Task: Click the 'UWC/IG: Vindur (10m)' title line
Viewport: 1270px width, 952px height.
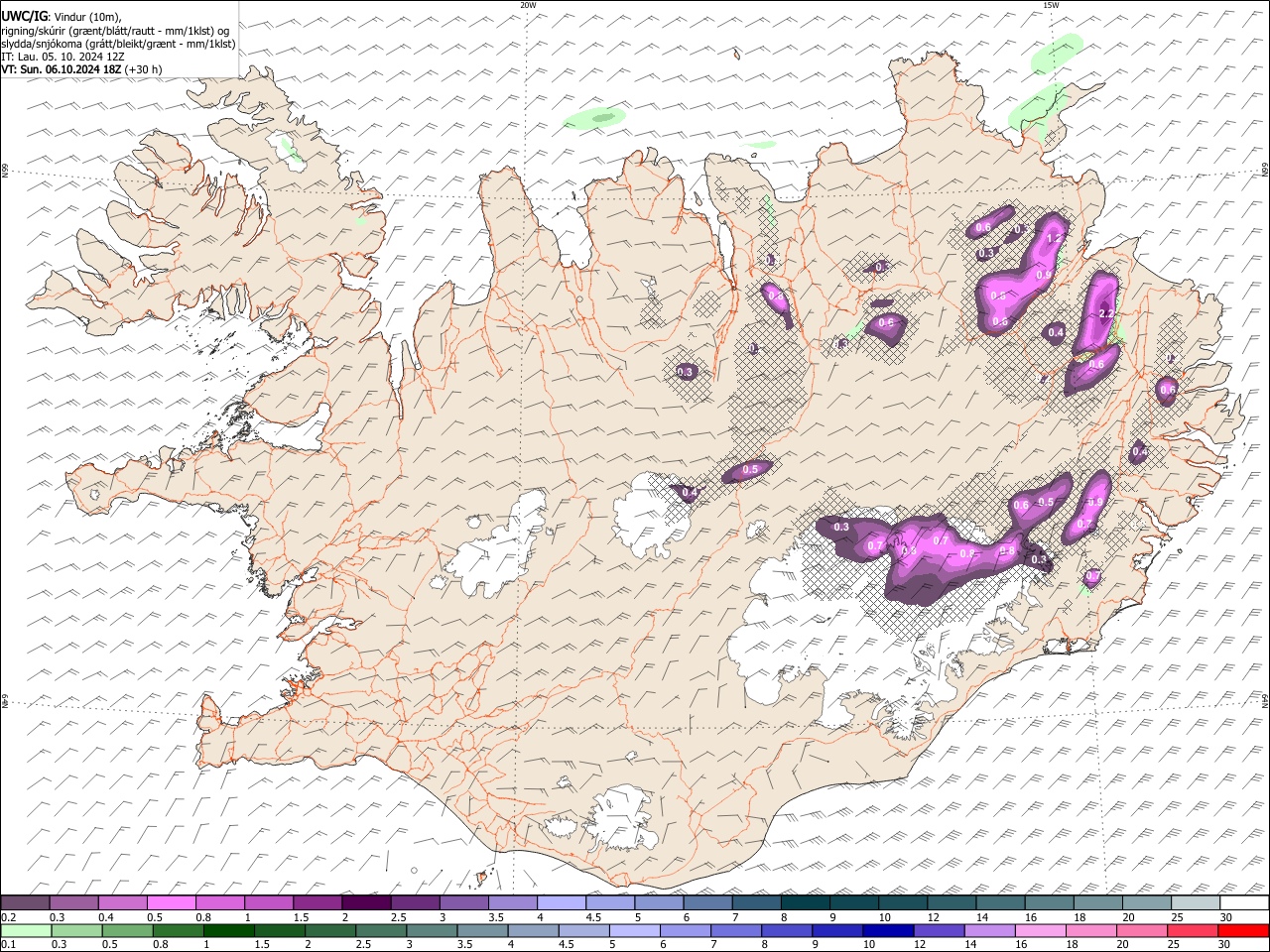Action: 62,18
